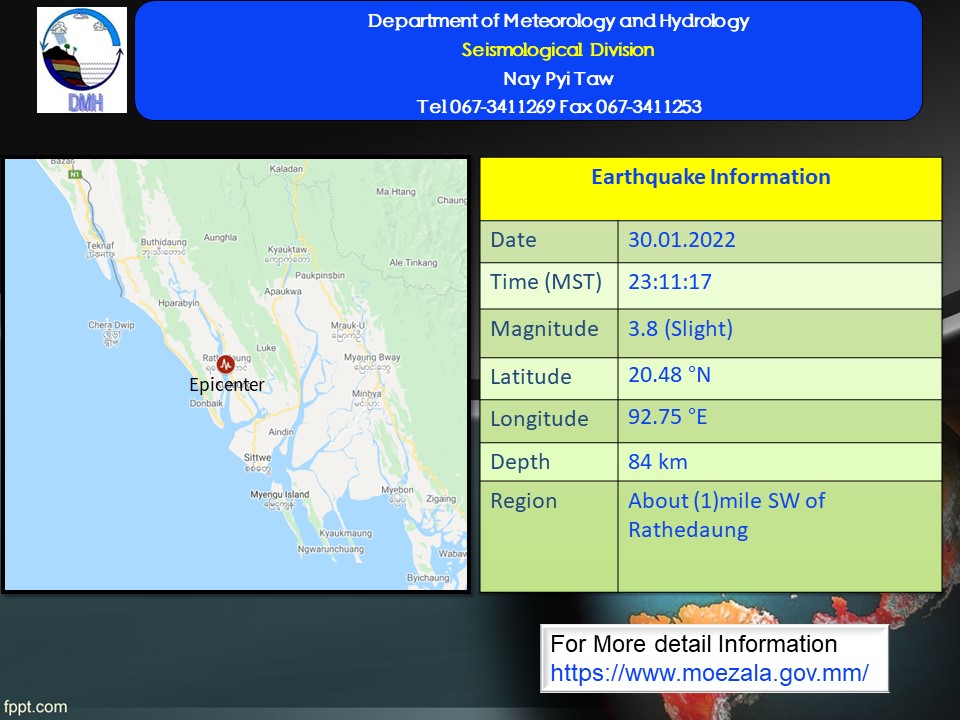The width and height of the screenshot is (960, 720).
Task: Select the Ngwarunchuang place label
Action: pyautogui.click(x=331, y=549)
